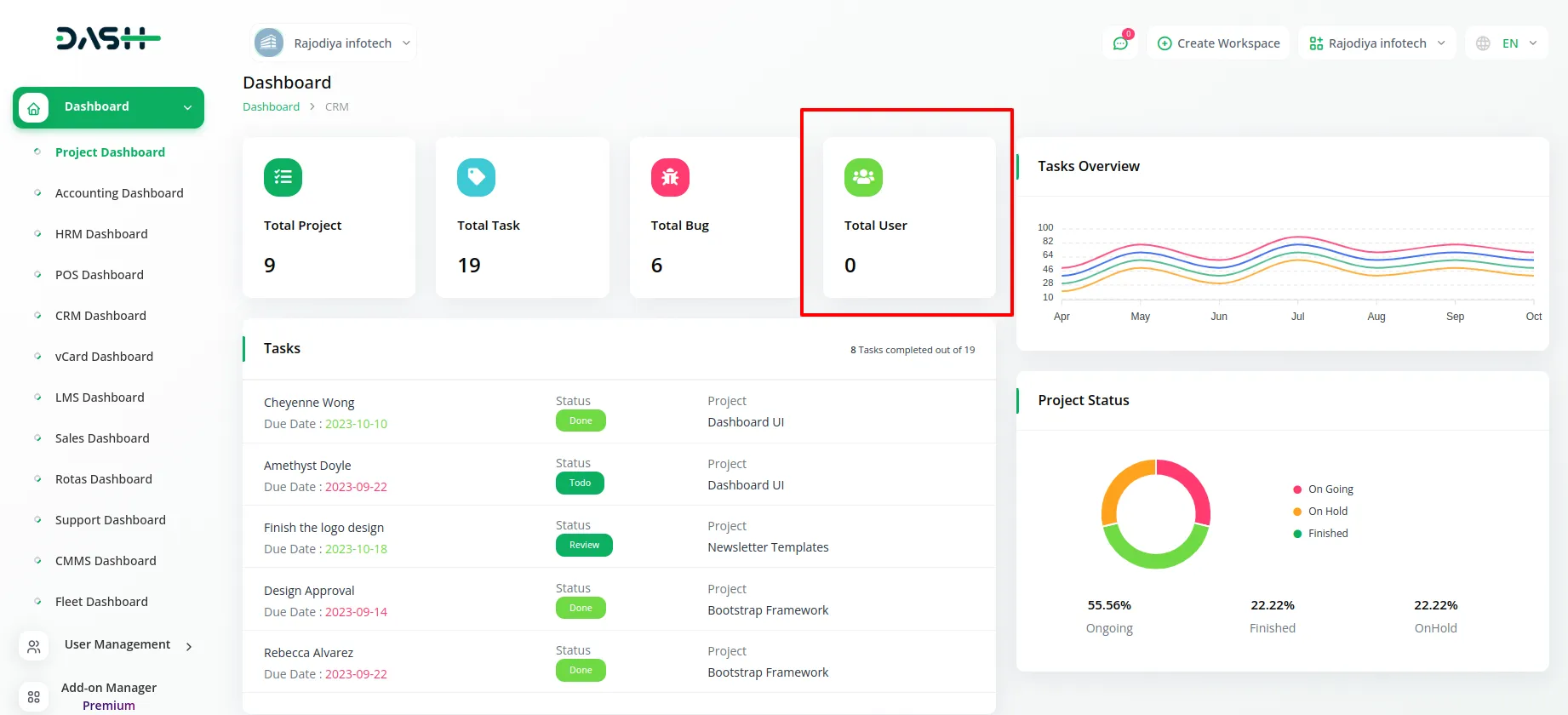Click the Dashboard breadcrumb link

[x=271, y=107]
